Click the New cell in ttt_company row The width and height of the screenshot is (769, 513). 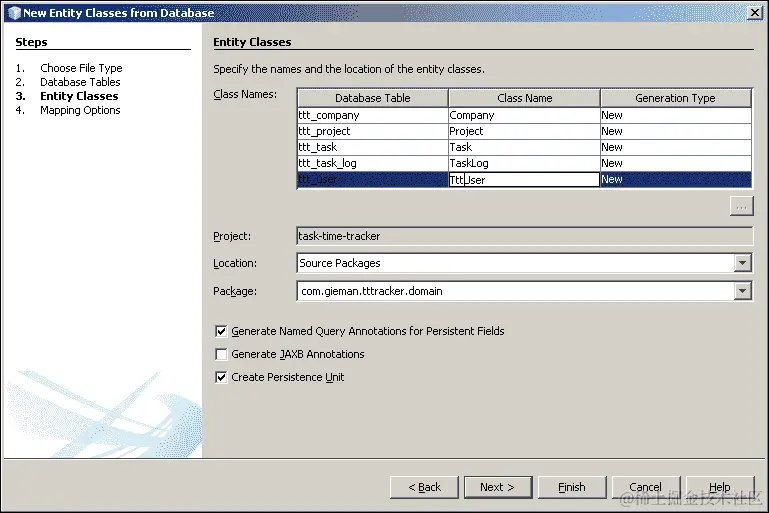676,115
